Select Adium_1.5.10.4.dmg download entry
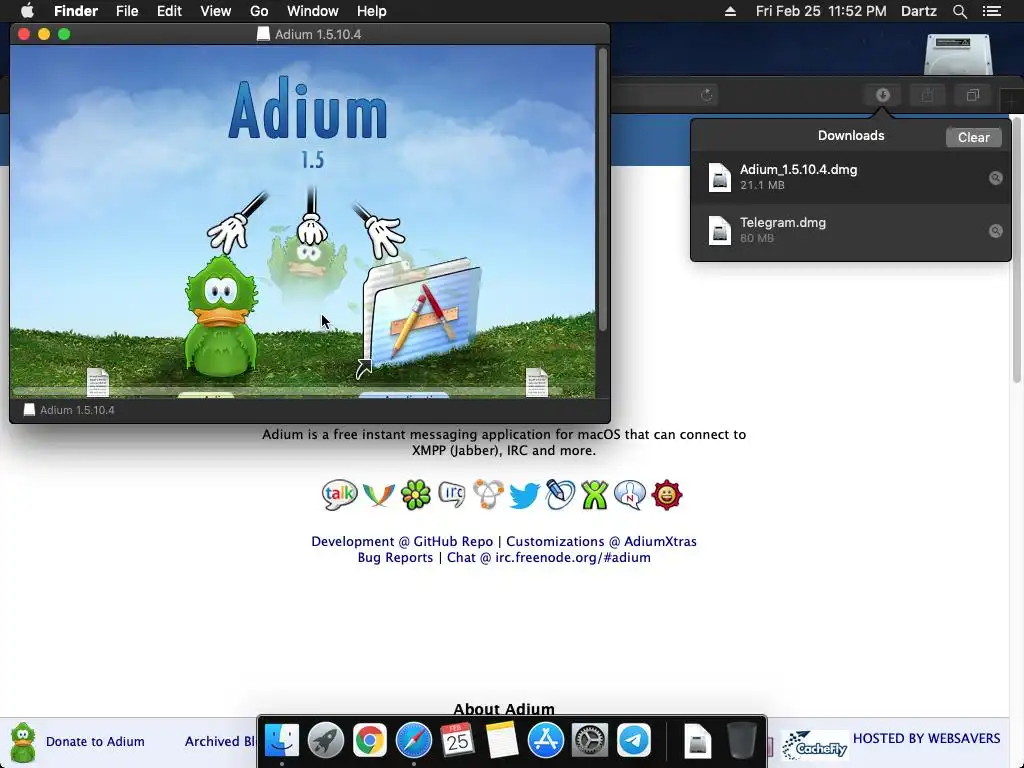Viewport: 1024px width, 768px height. point(850,177)
